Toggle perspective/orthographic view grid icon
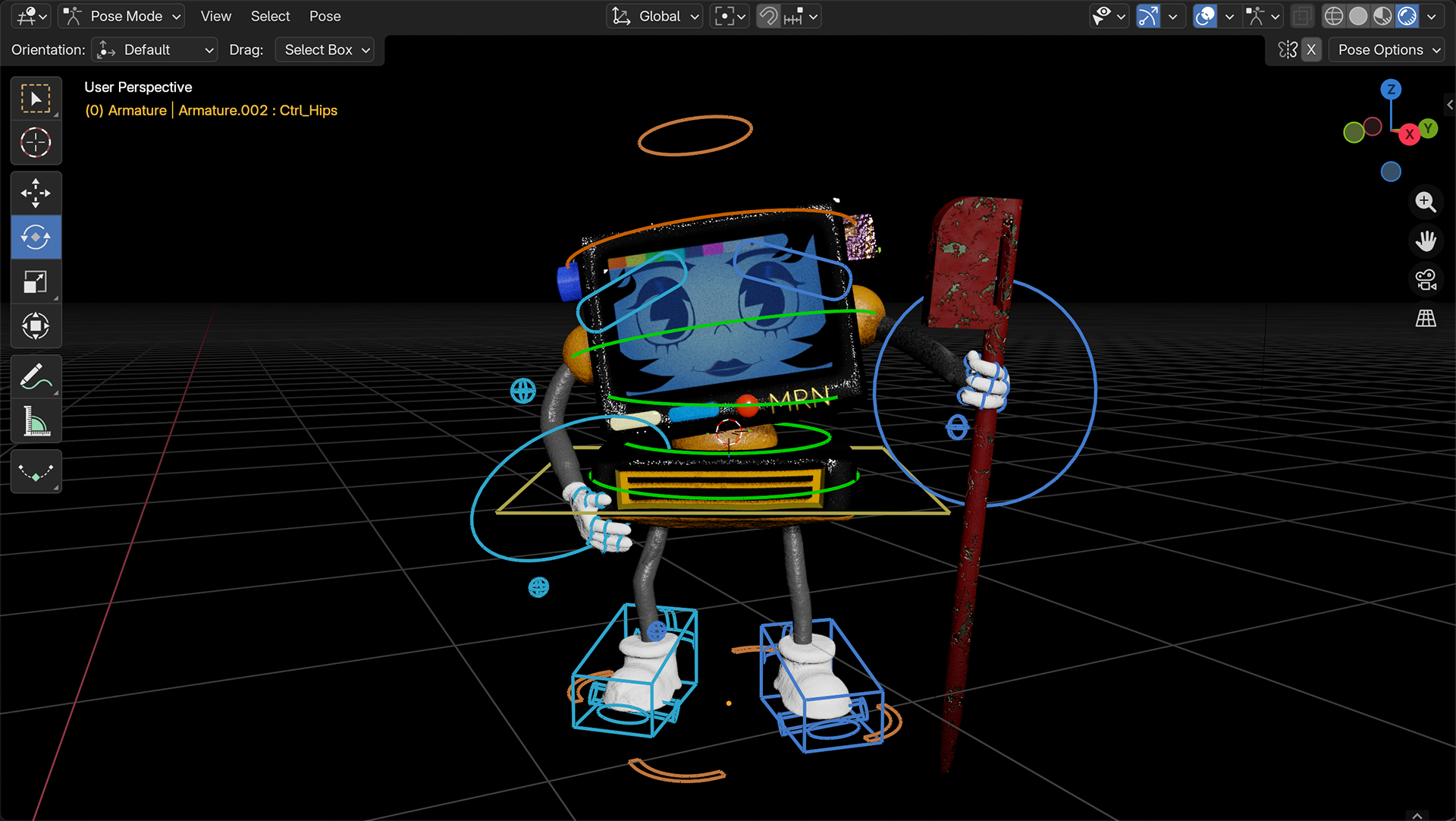The image size is (1456, 821). 1426,319
